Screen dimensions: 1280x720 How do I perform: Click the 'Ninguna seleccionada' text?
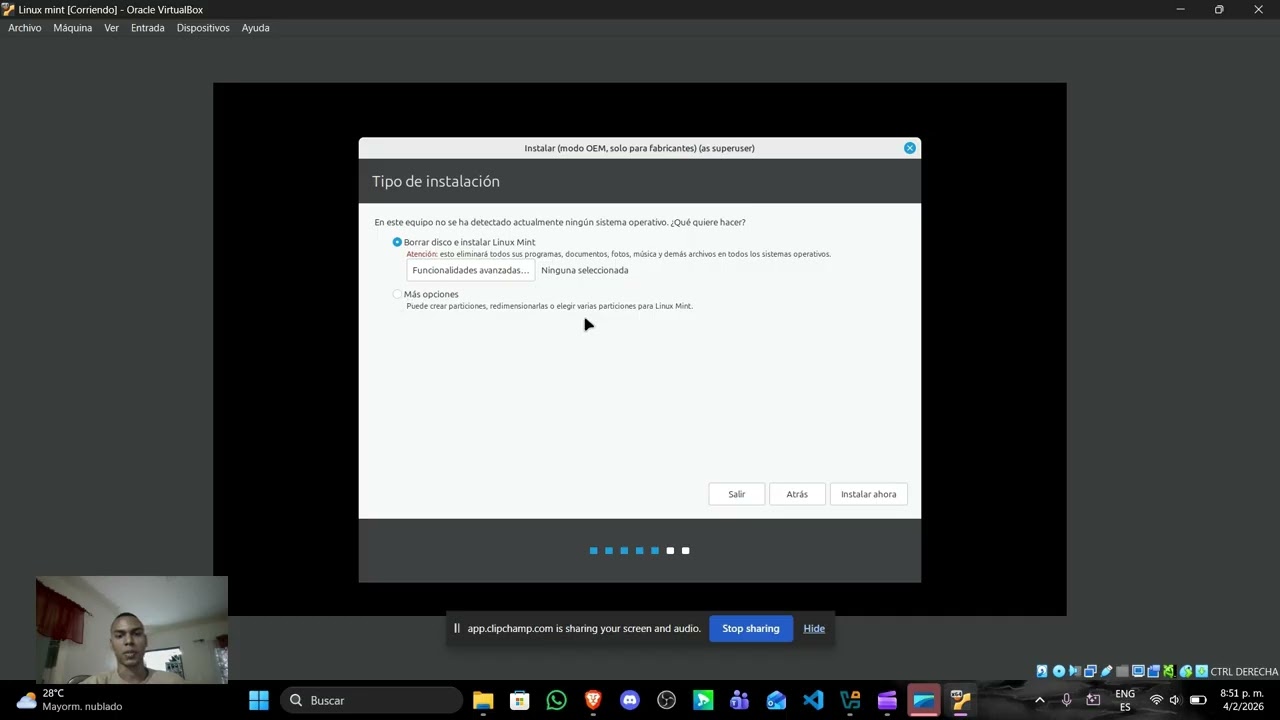[585, 270]
